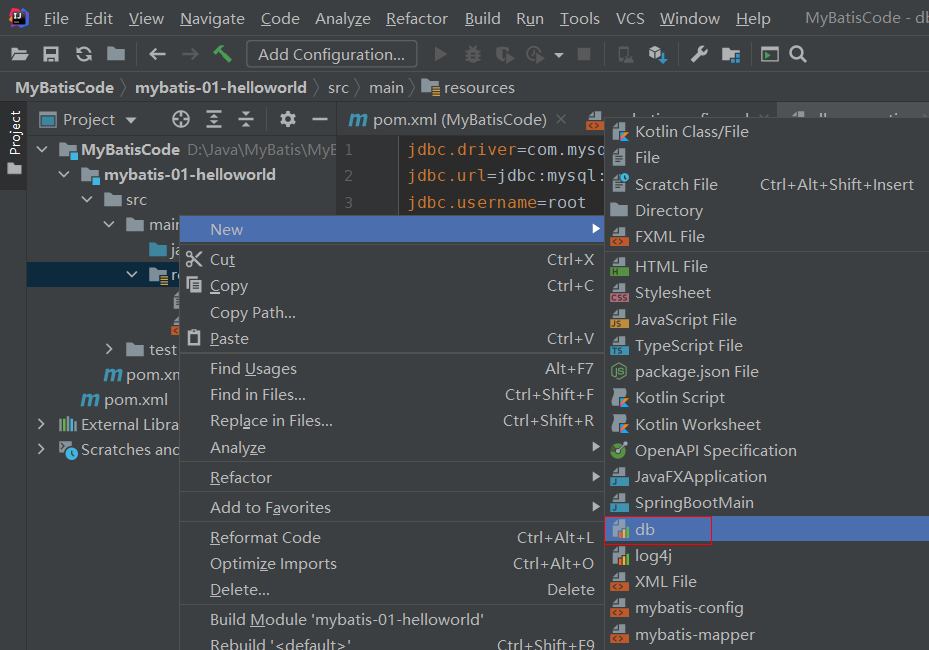Open Project Structure icon in toolbar
Image resolution: width=929 pixels, height=650 pixels.
coord(731,55)
